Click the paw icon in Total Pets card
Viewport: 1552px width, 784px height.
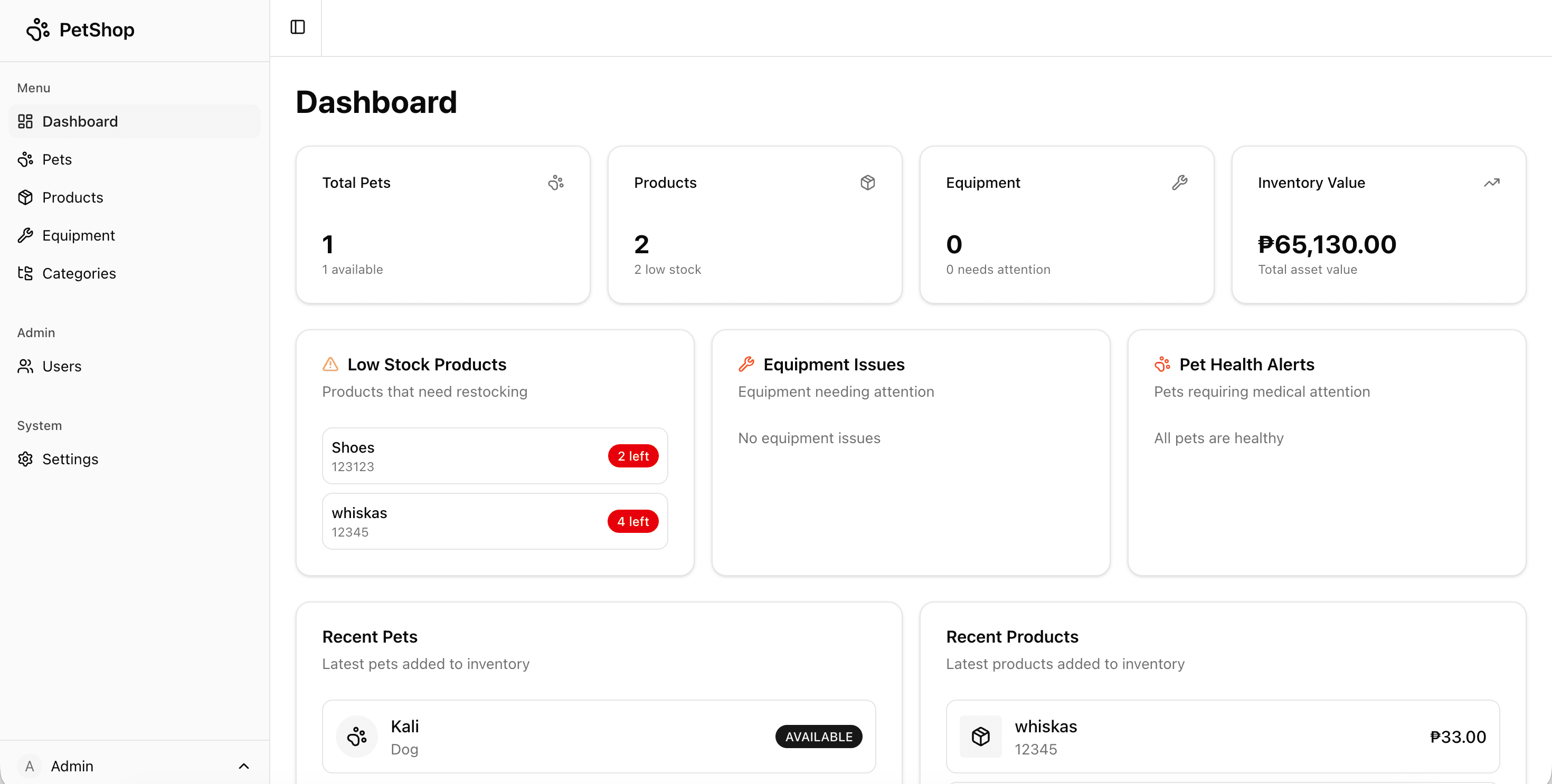[556, 183]
